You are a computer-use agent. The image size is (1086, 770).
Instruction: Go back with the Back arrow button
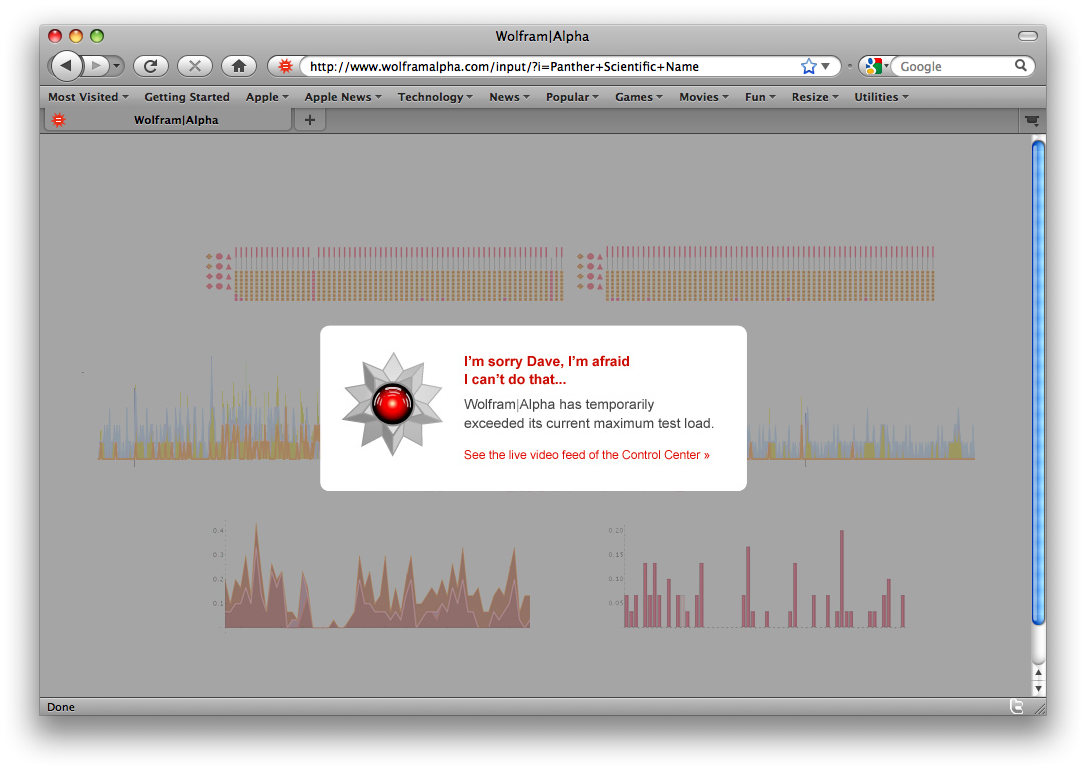pos(66,66)
